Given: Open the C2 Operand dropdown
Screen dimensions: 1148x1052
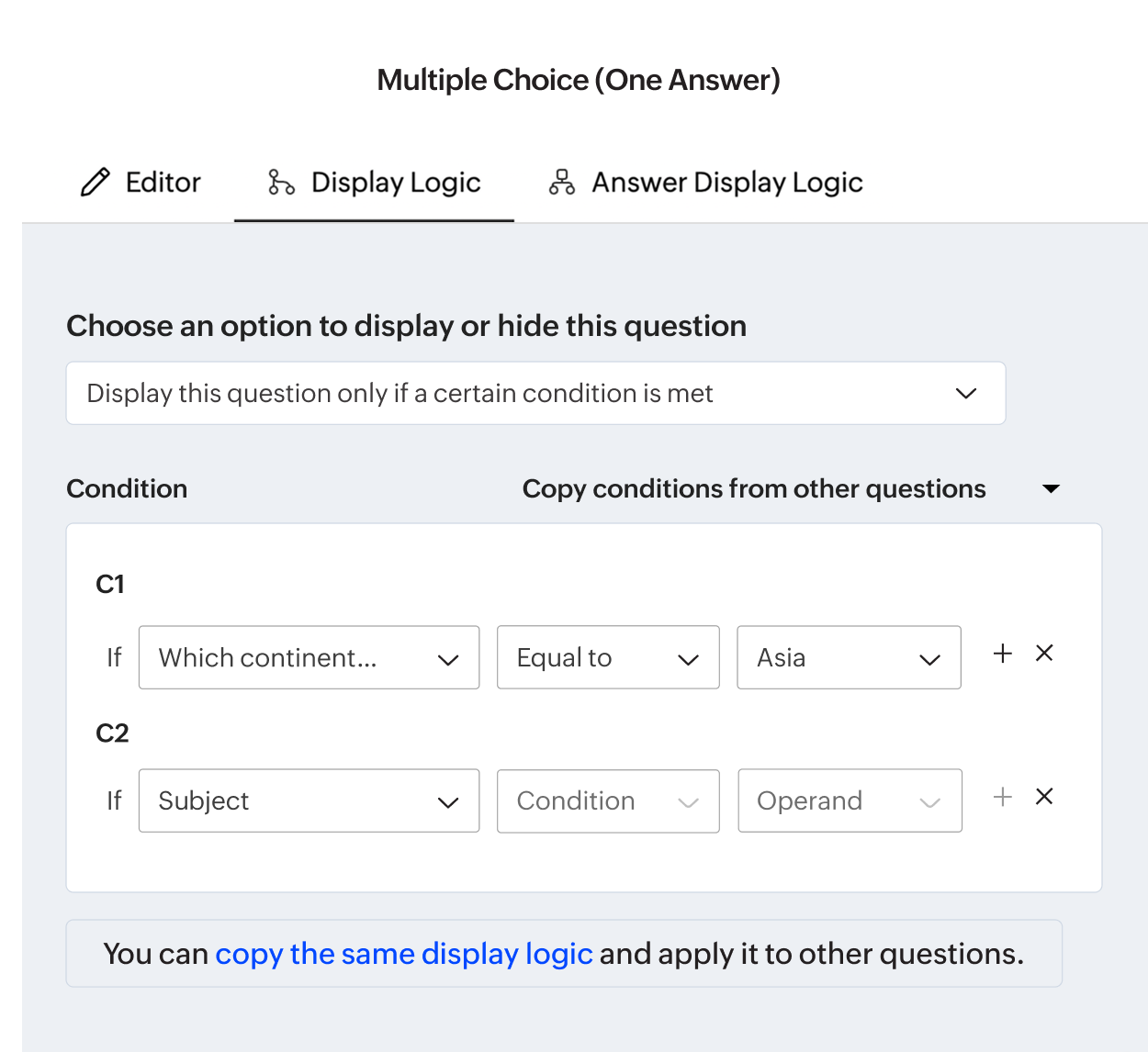Looking at the screenshot, I should 850,801.
